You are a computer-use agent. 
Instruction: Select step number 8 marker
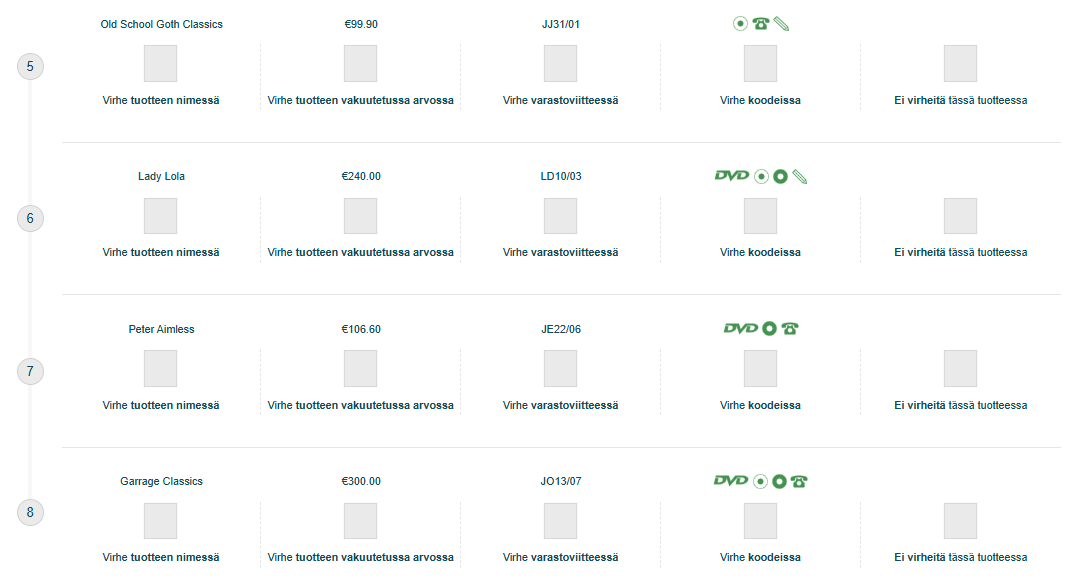(x=30, y=512)
